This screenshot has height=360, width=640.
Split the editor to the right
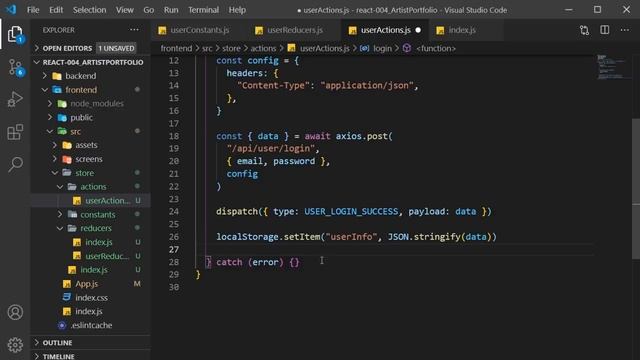tap(604, 30)
